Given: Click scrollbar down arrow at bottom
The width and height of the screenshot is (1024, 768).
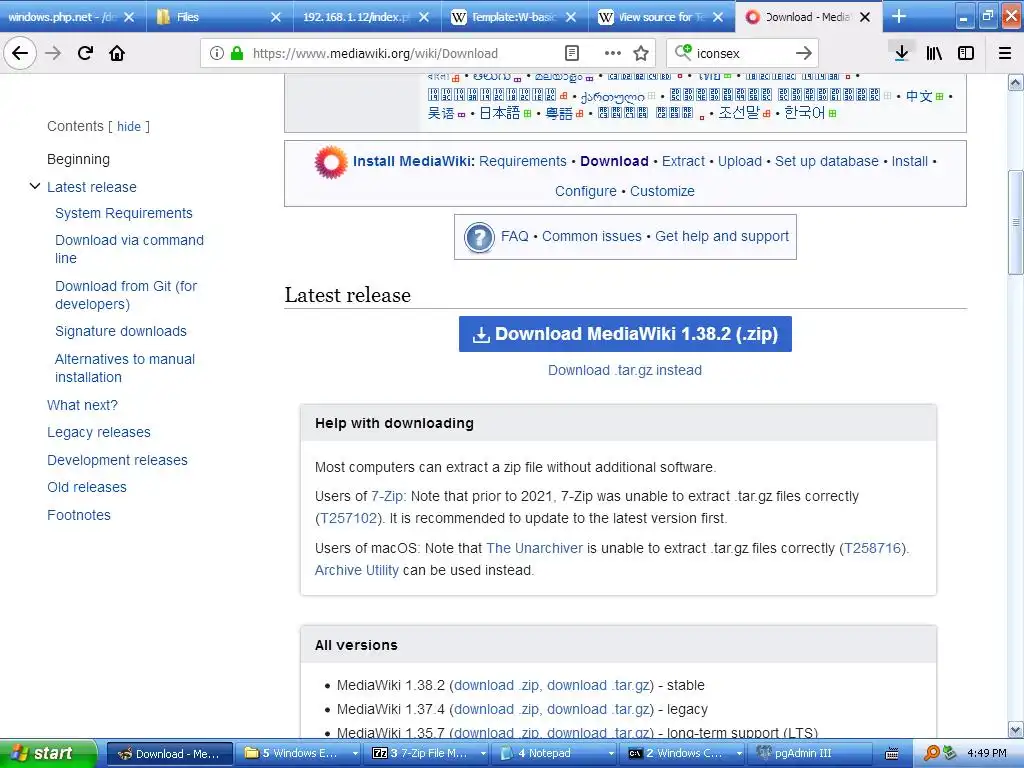Looking at the screenshot, I should click(1016, 730).
